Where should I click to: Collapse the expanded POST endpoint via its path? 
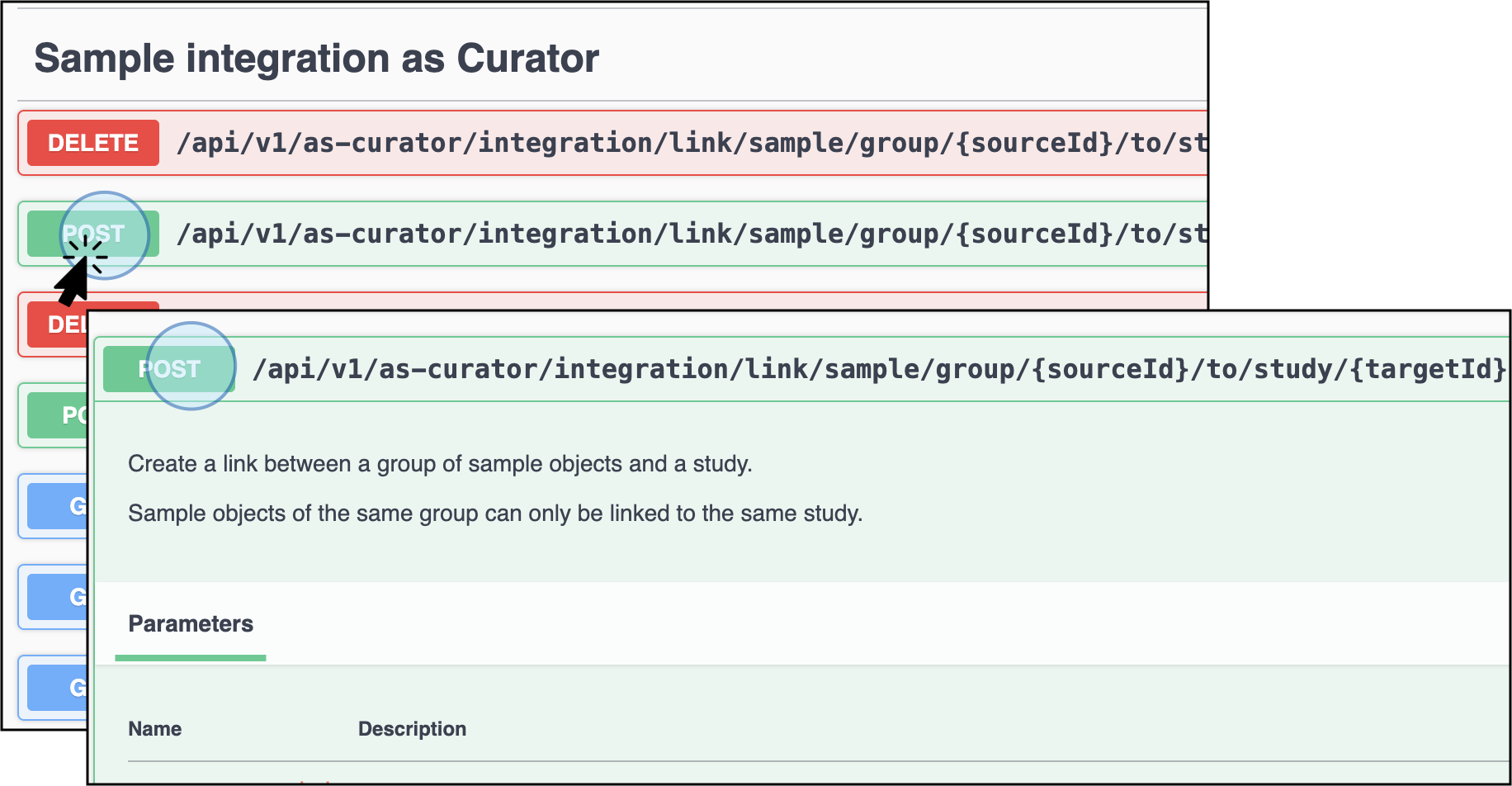880,369
